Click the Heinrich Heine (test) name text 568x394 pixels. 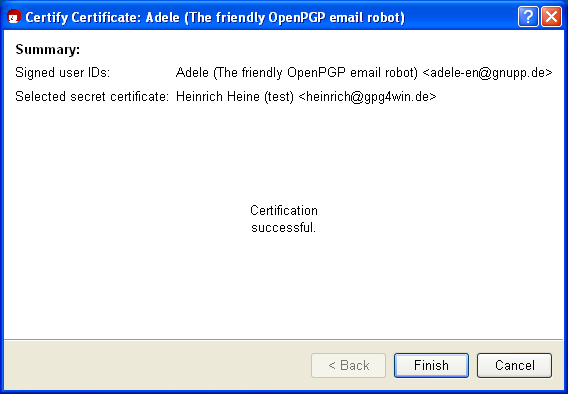(x=235, y=97)
